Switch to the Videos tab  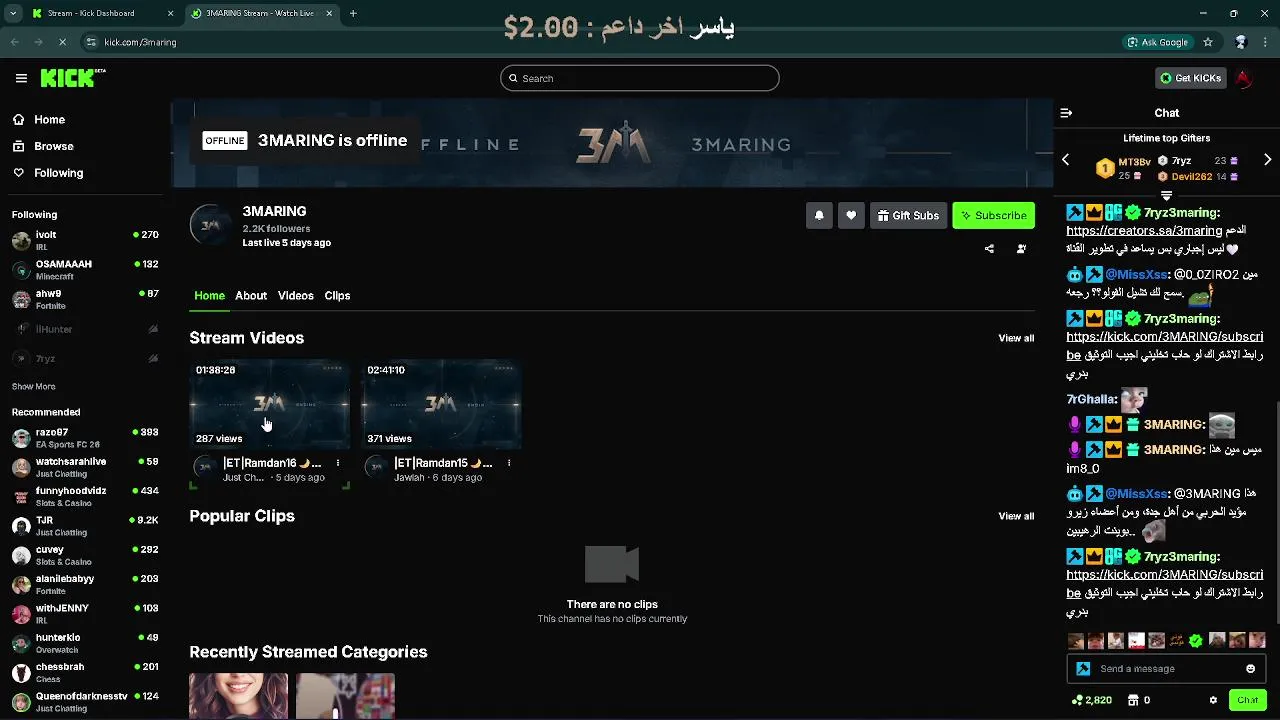[x=296, y=296]
